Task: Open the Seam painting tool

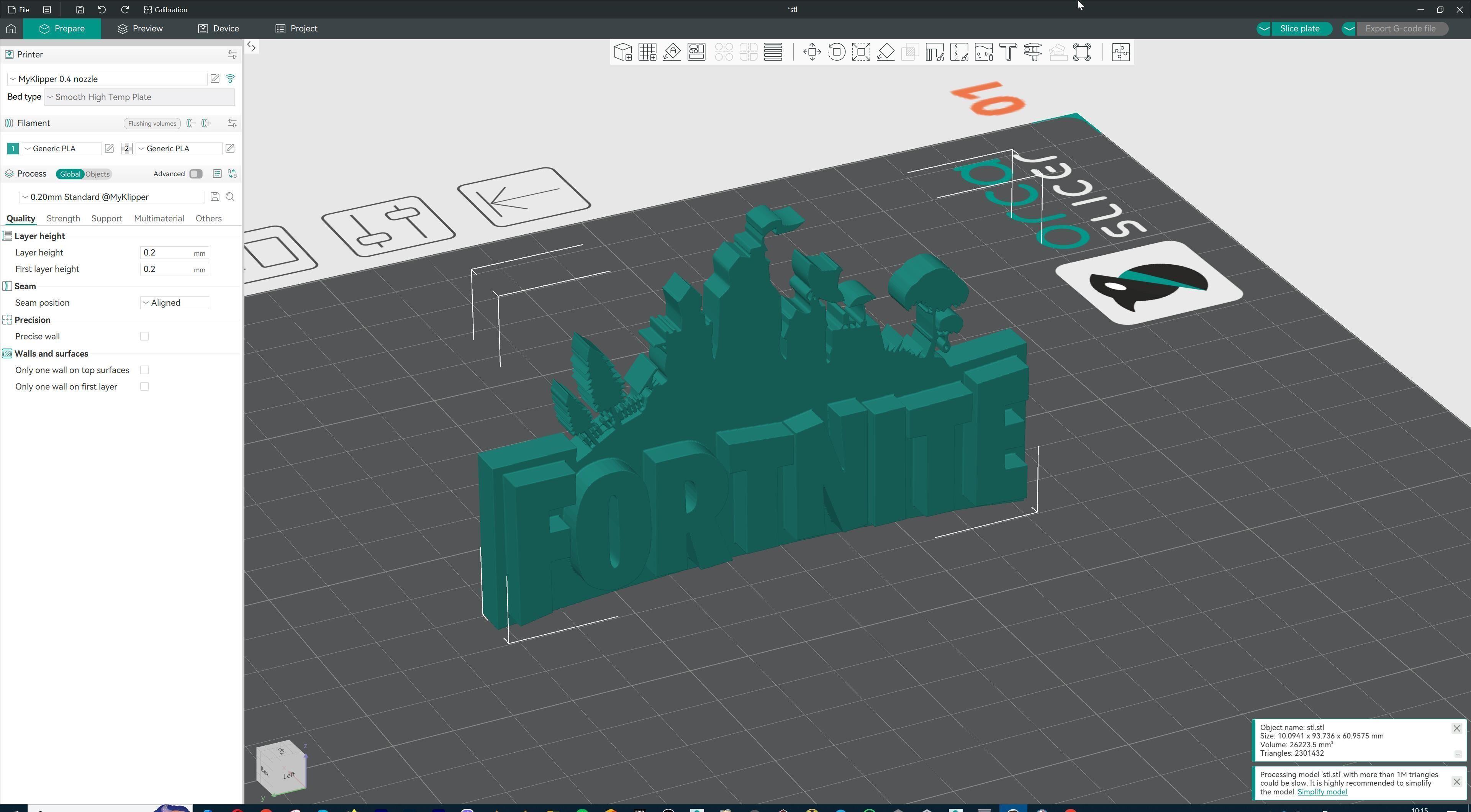Action: click(959, 52)
